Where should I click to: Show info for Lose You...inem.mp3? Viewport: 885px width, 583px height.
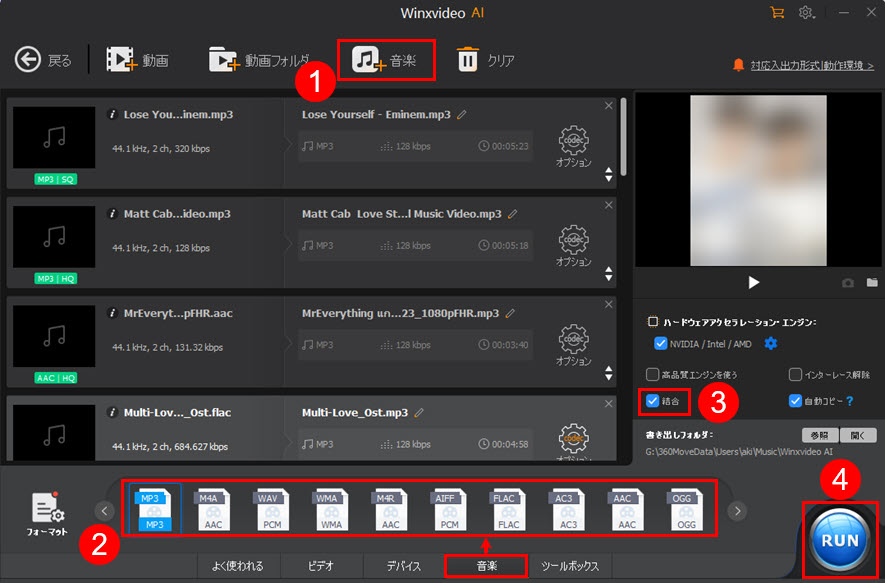tap(112, 115)
